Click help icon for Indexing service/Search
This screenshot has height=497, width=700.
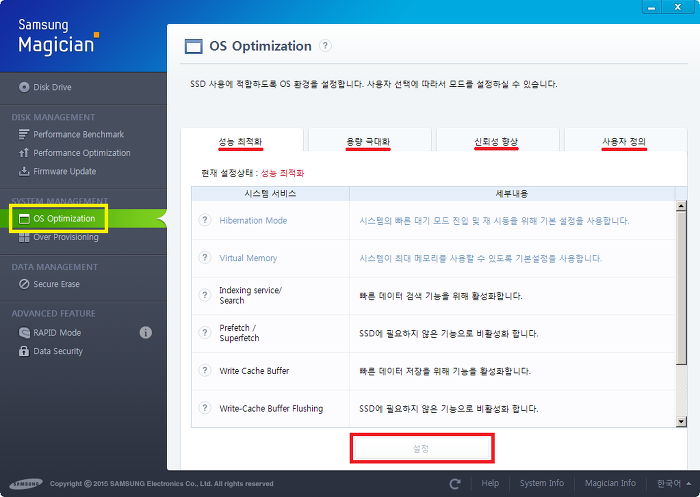pos(205,295)
